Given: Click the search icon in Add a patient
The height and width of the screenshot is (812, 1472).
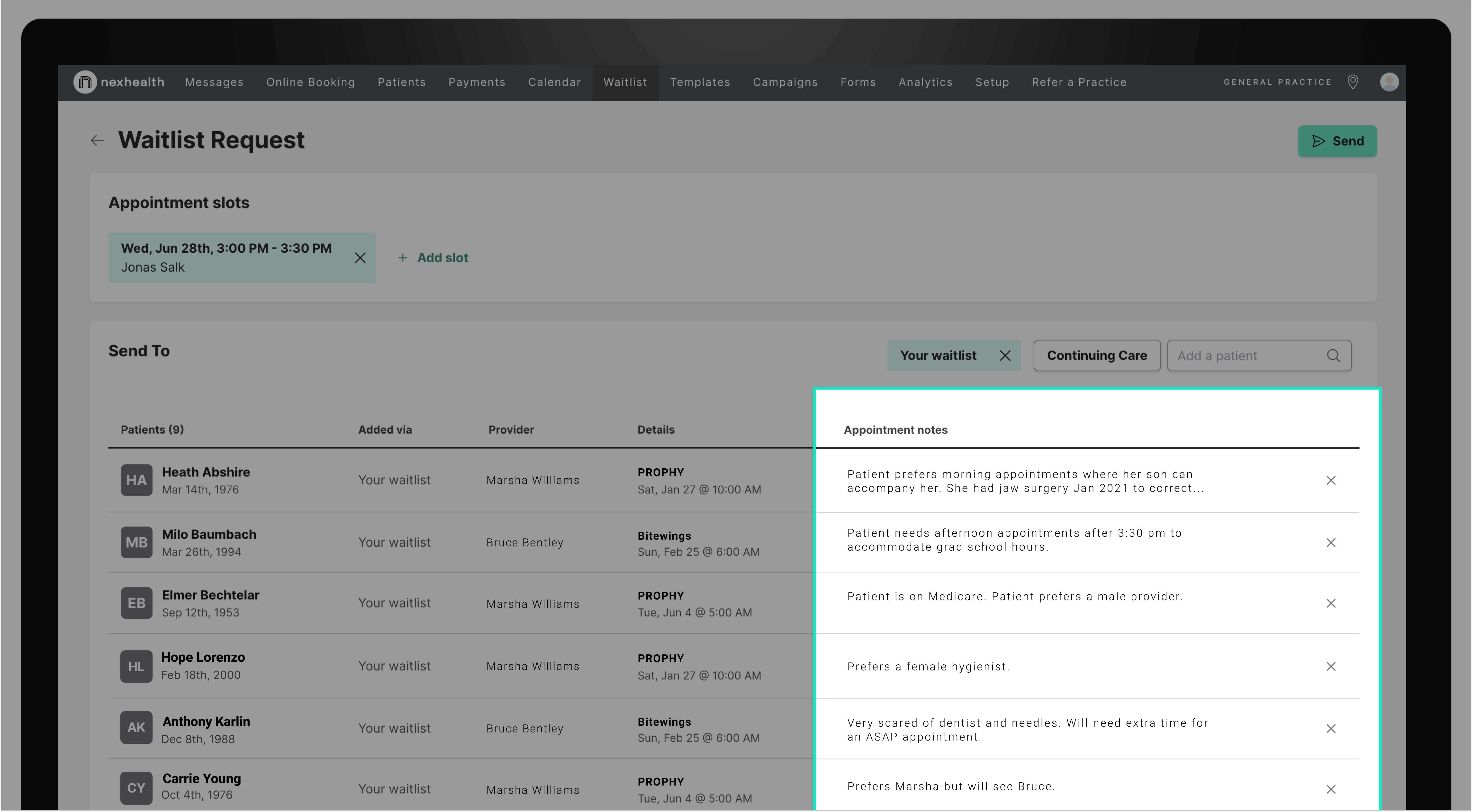Looking at the screenshot, I should [x=1333, y=356].
